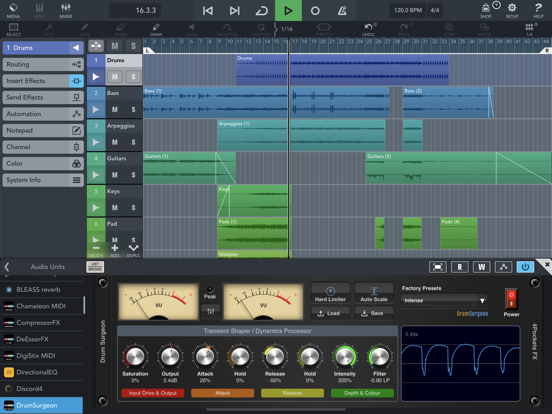Viewport: 552px width, 414px height.
Task: Choose the Select tool
Action: 13,29
